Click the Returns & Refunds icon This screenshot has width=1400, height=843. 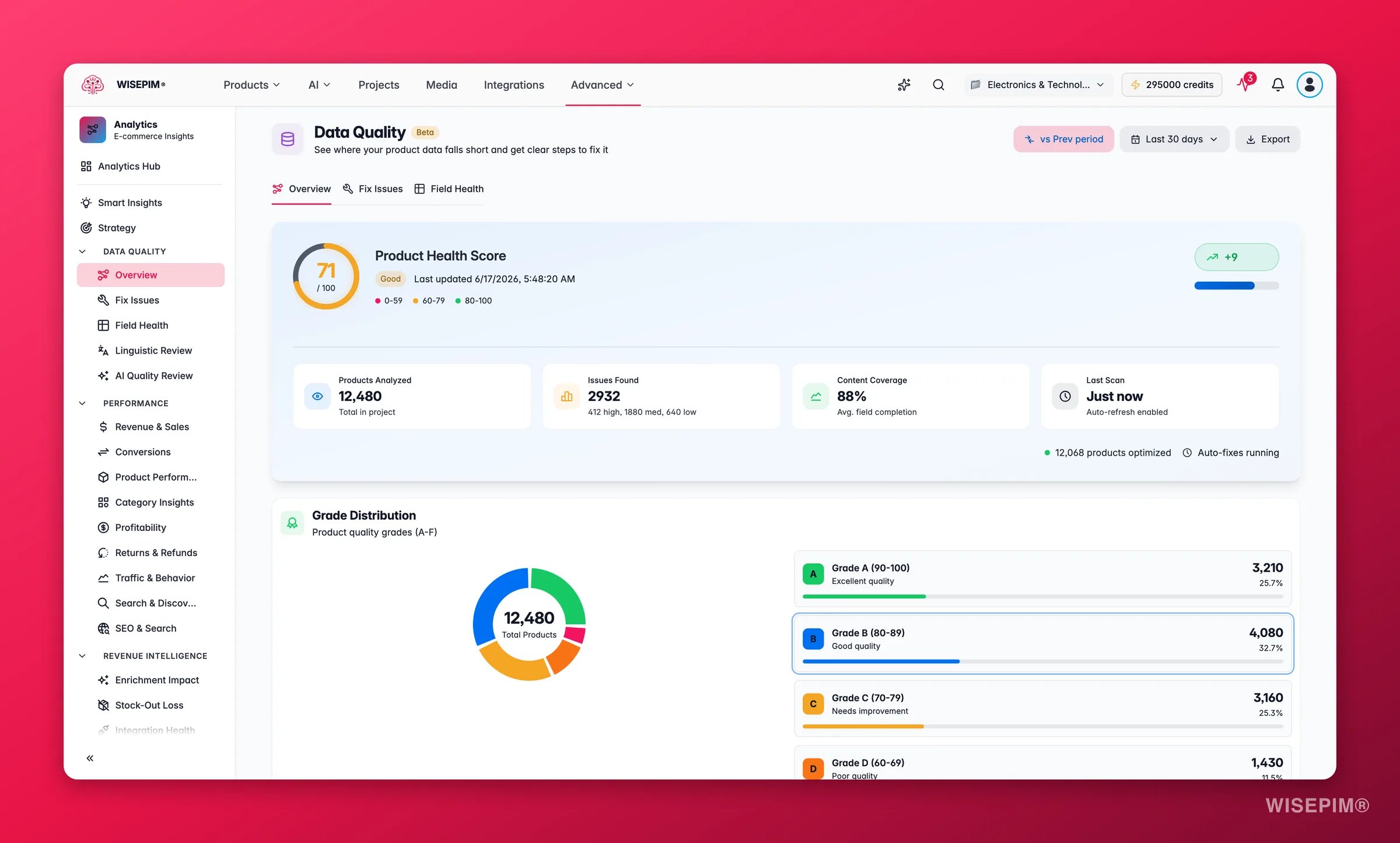pyautogui.click(x=103, y=552)
